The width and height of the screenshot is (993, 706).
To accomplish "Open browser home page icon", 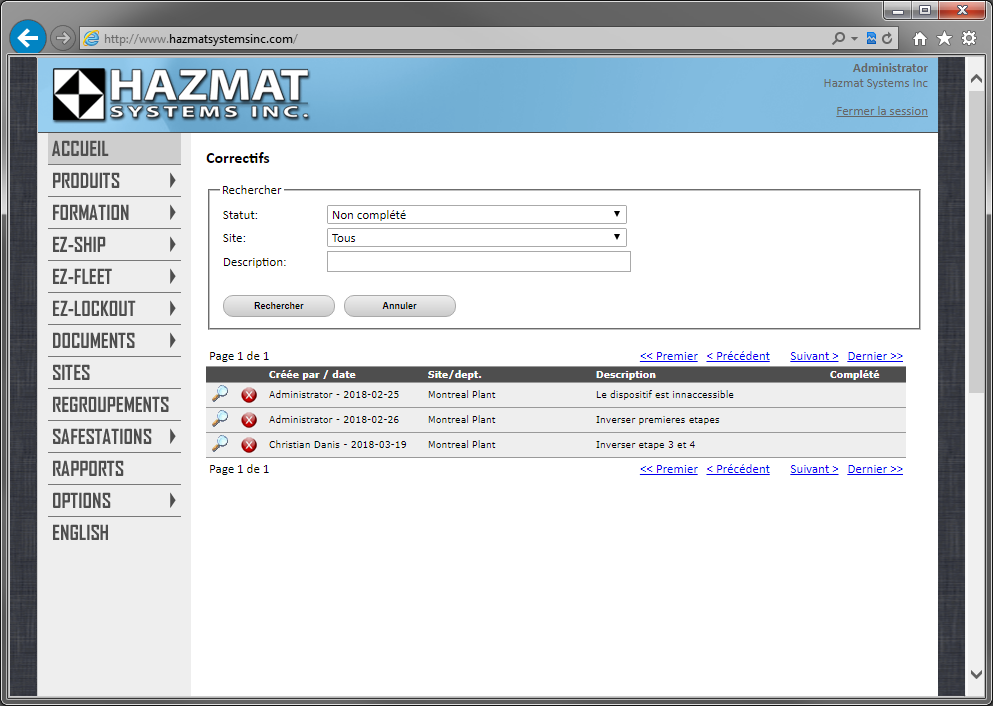I will (920, 39).
